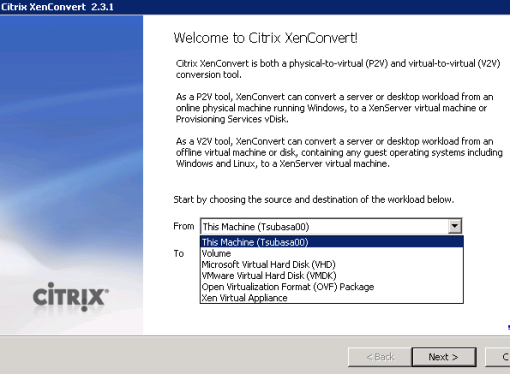Click the disabled < Back button
Image resolution: width=510 pixels, height=374 pixels.
point(380,357)
